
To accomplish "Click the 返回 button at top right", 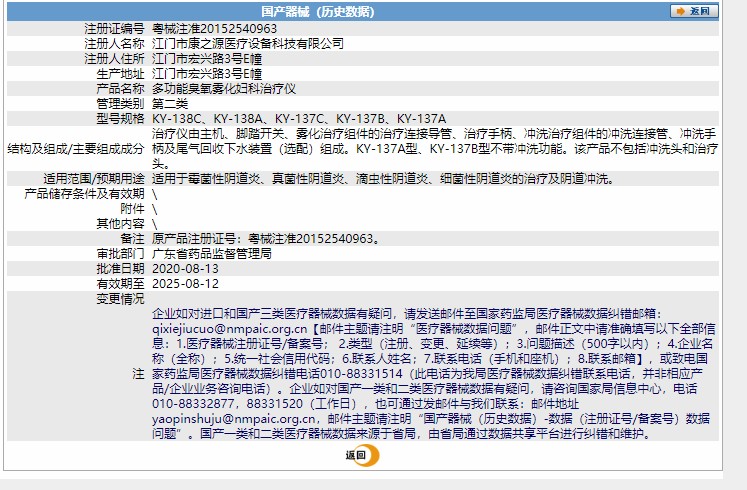I will (694, 11).
